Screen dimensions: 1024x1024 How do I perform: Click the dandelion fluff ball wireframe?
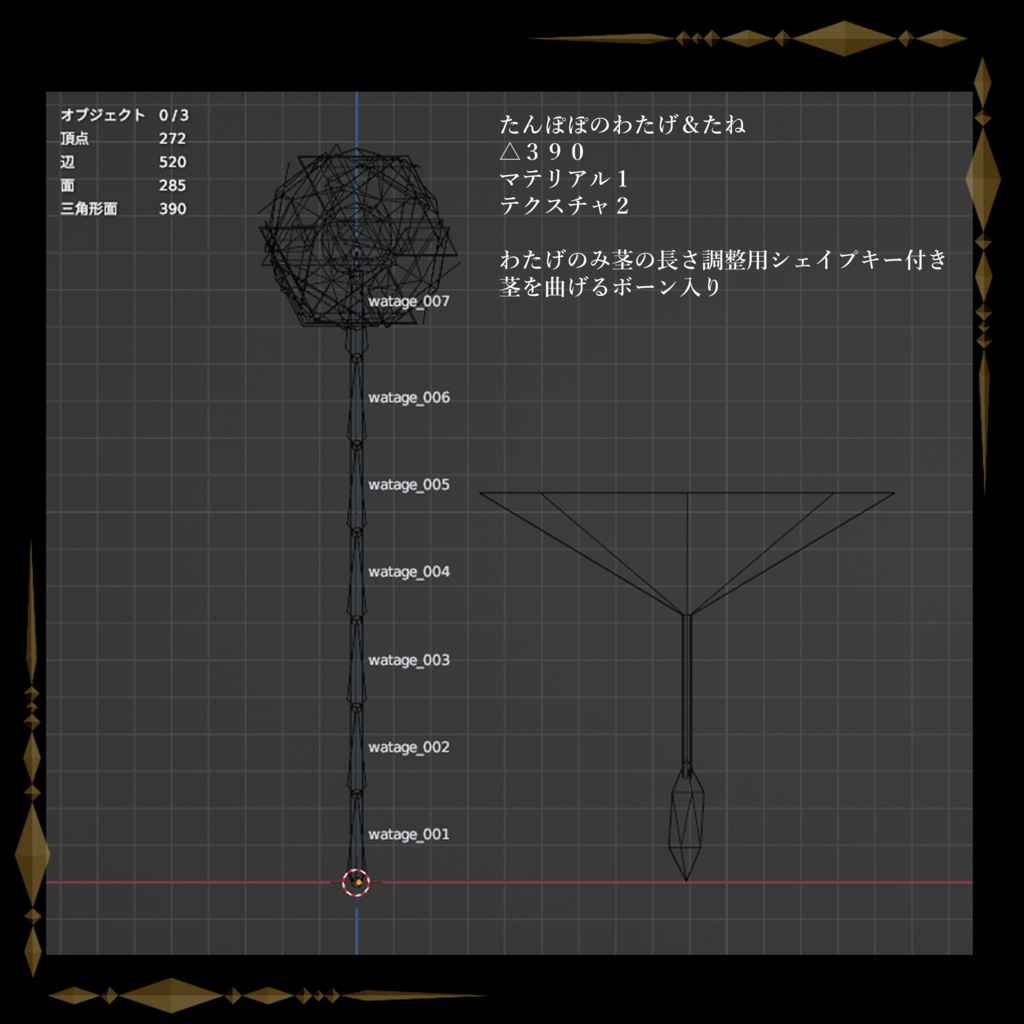click(x=357, y=236)
